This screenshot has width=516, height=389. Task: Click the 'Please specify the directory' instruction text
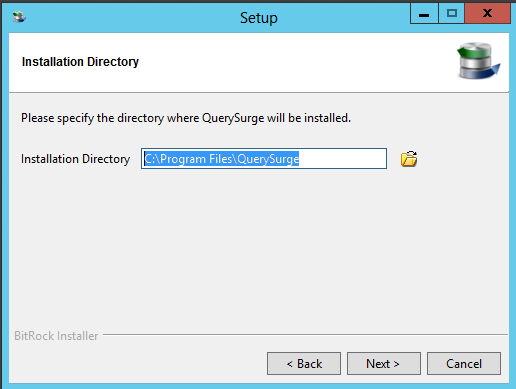[186, 118]
